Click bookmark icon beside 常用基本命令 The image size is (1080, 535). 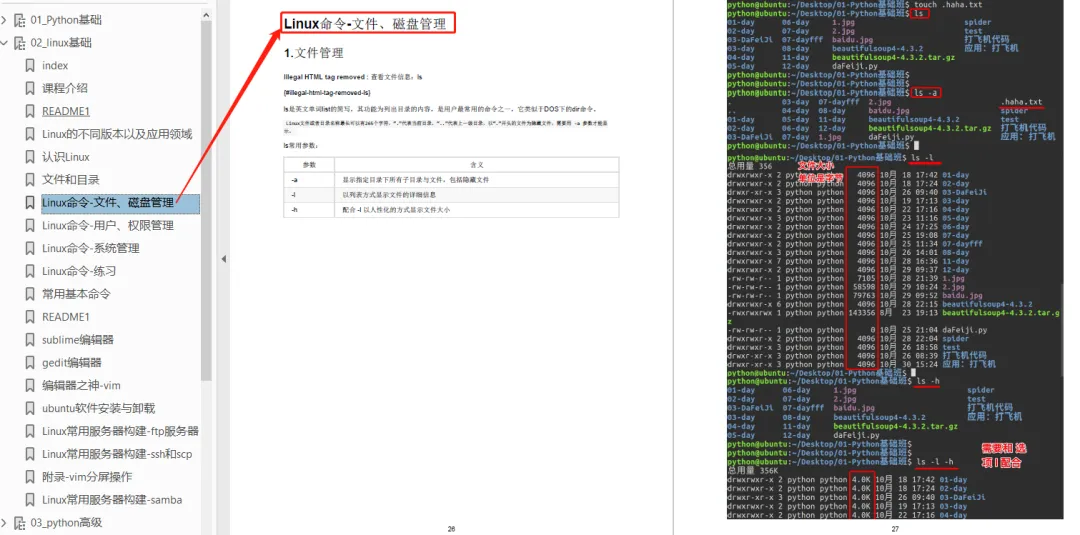coord(30,294)
